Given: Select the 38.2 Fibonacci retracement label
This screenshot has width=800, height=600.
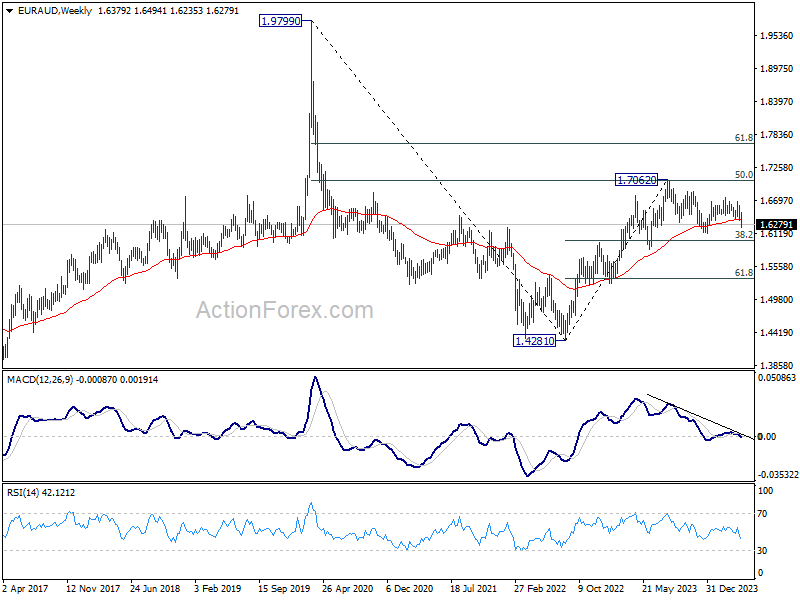Looking at the screenshot, I should point(744,234).
